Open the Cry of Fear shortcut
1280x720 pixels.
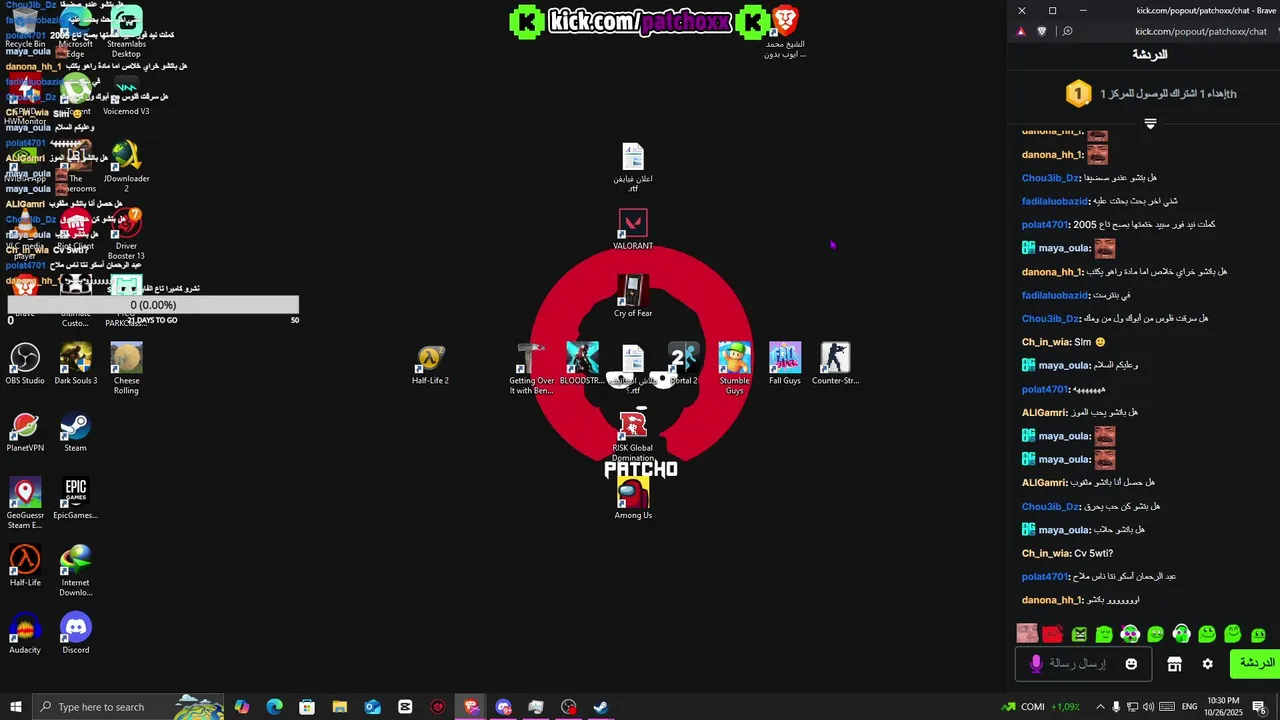point(633,297)
